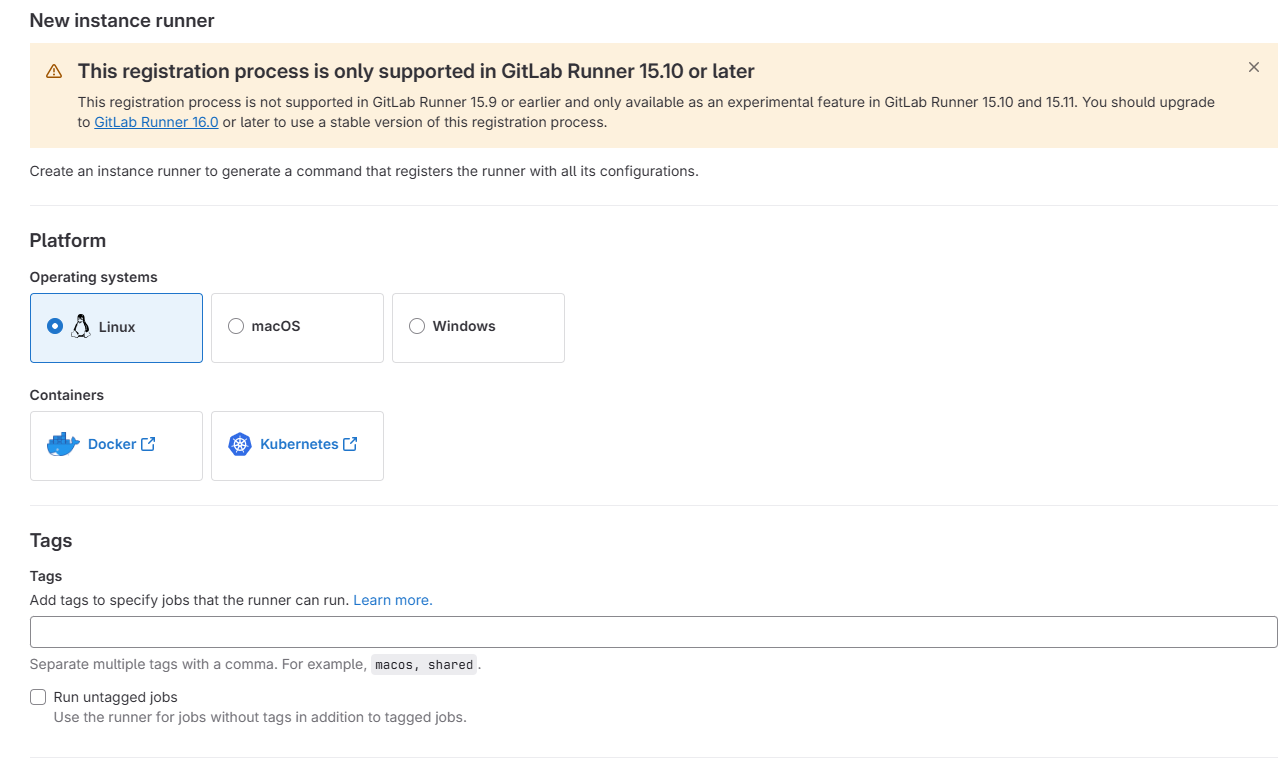Open the Kubernetes container link text
Screen dimensions: 1287x769
click(299, 444)
